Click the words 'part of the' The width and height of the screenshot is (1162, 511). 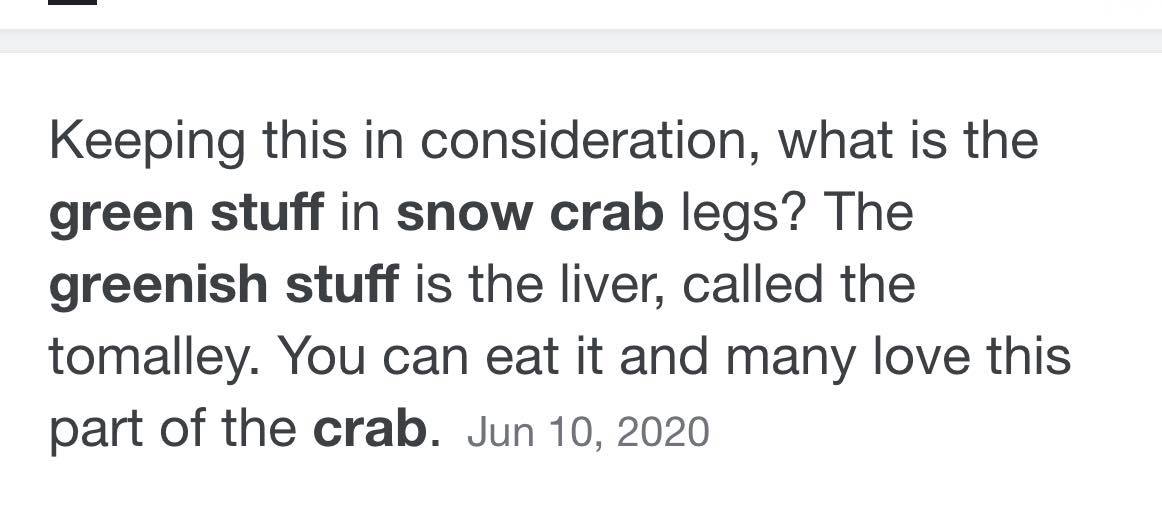click(x=173, y=431)
